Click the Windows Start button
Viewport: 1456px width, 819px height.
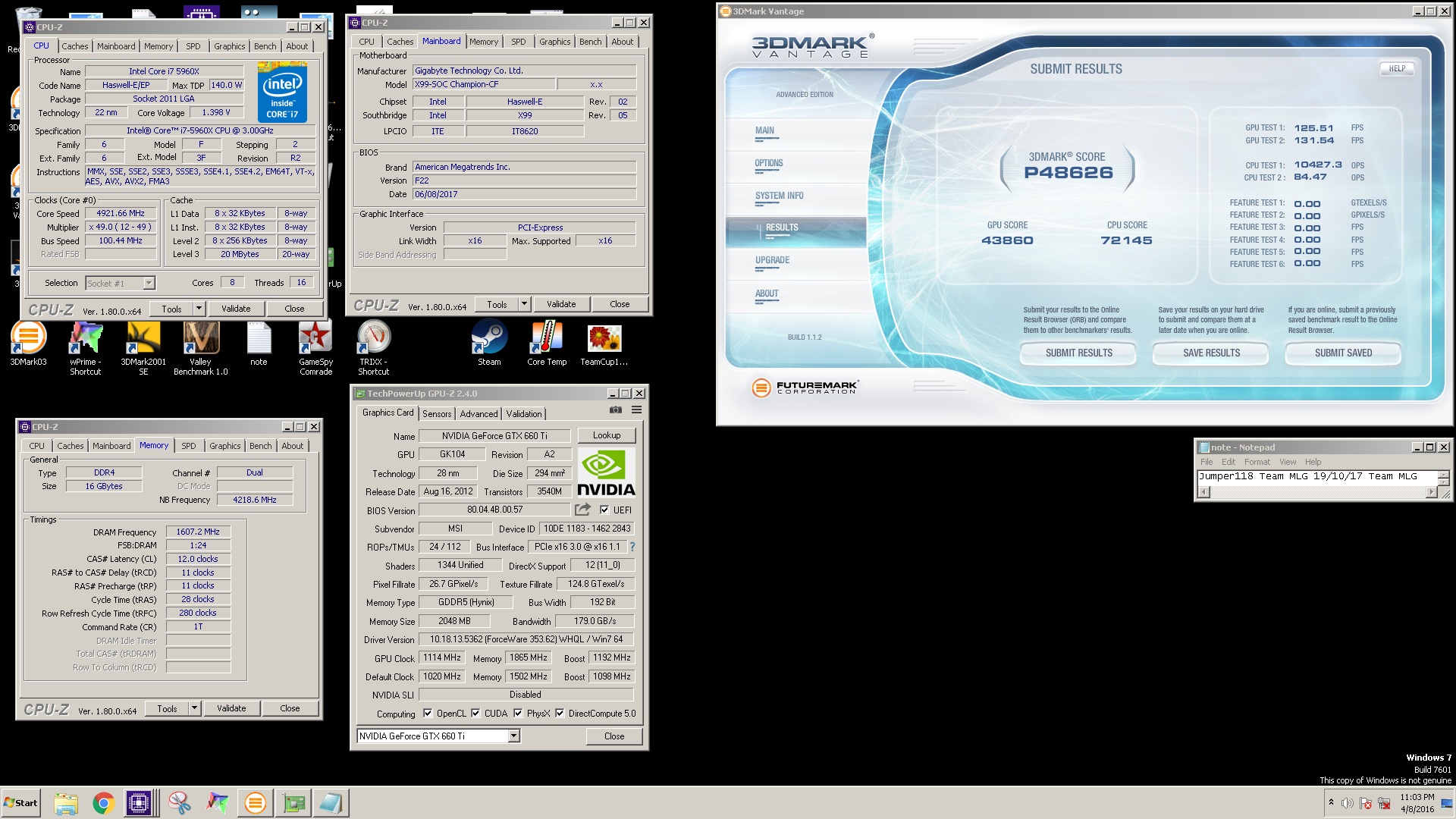click(20, 803)
